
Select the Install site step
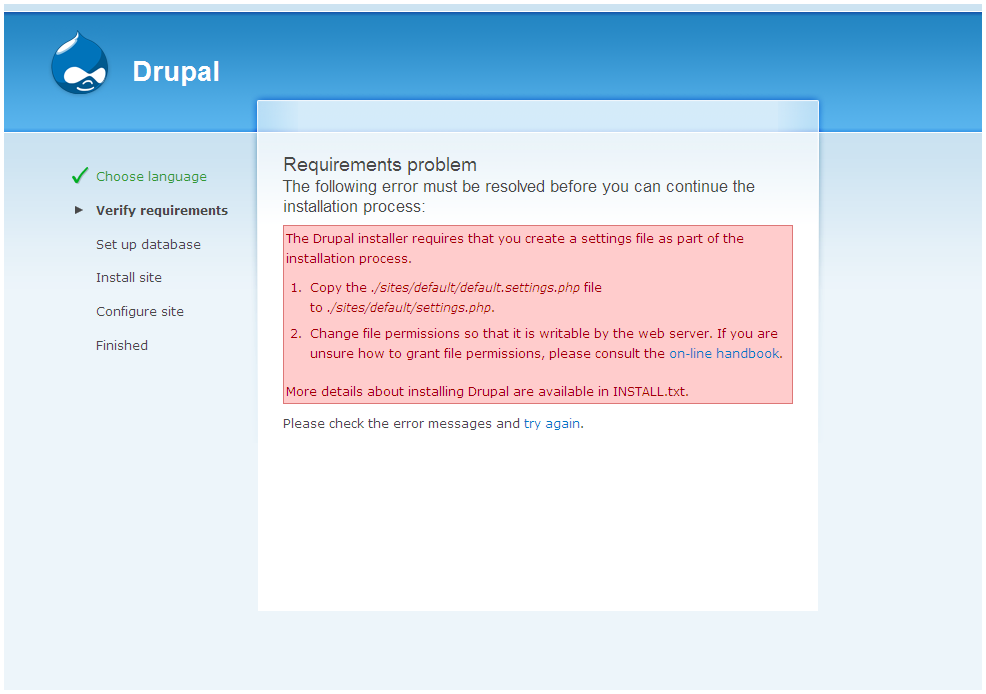(129, 277)
